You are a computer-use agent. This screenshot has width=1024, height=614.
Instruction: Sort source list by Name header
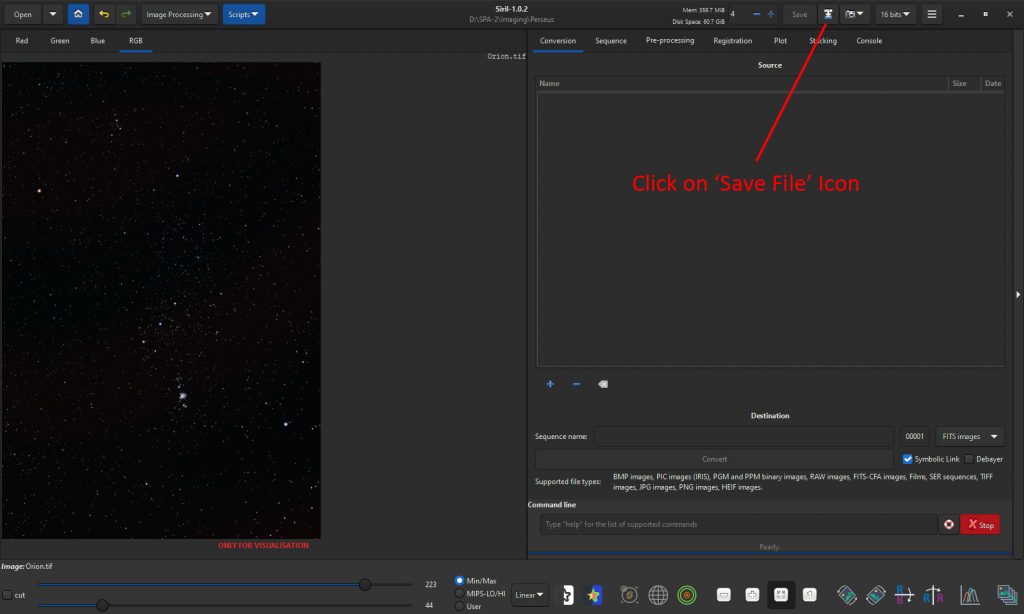pos(742,83)
